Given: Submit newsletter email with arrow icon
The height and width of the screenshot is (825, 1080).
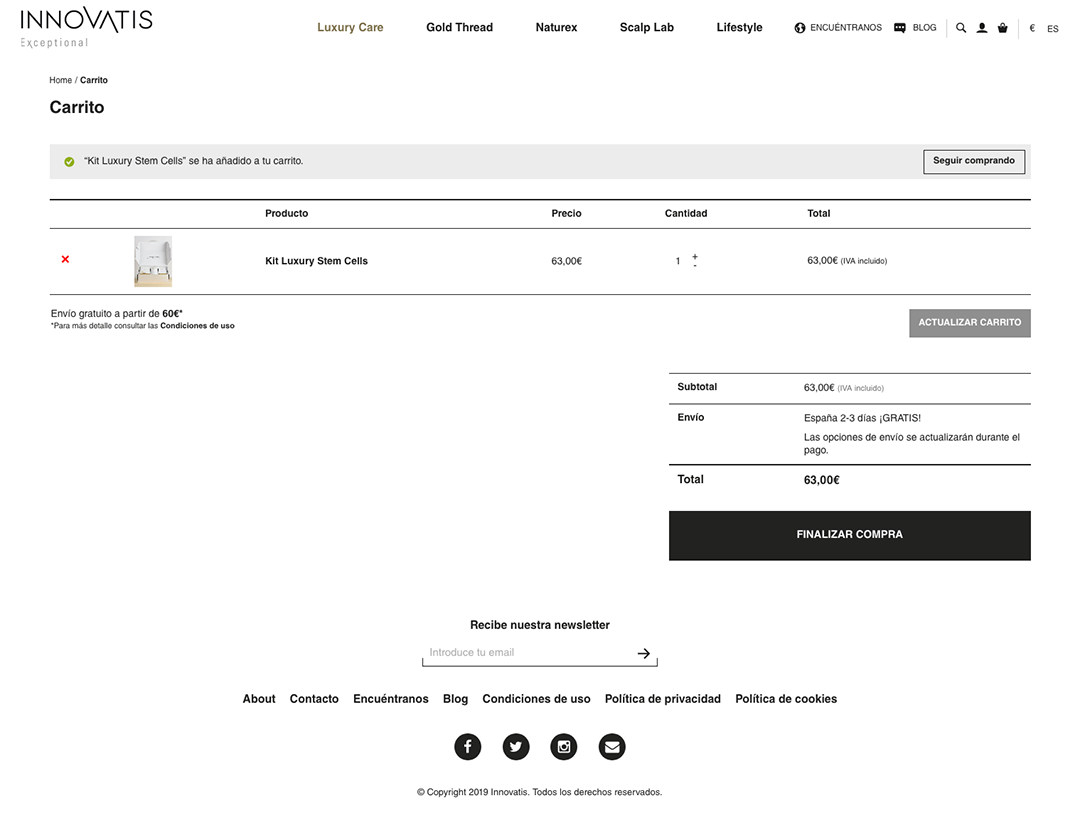Looking at the screenshot, I should pos(644,653).
